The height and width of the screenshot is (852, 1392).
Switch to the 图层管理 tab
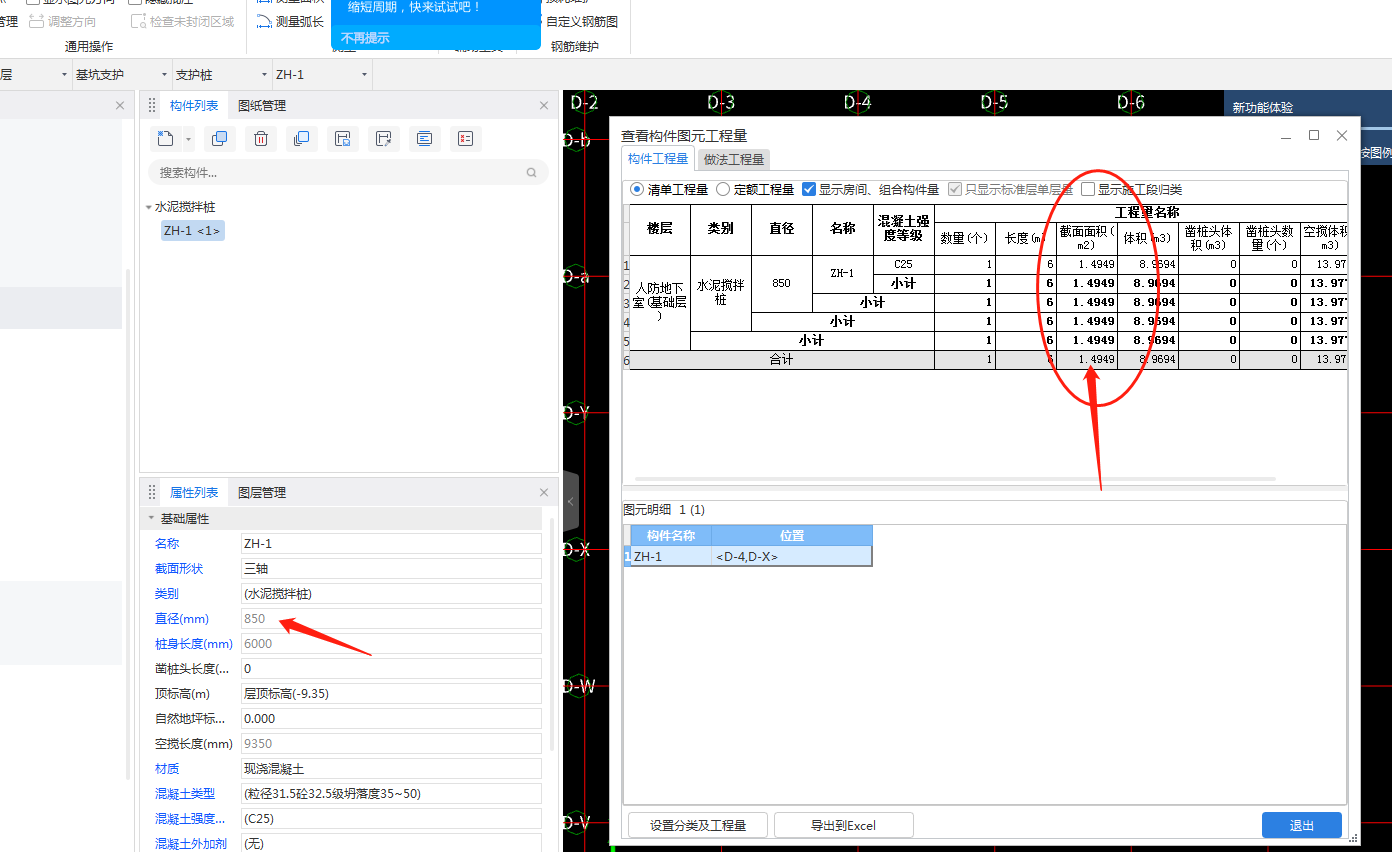262,493
